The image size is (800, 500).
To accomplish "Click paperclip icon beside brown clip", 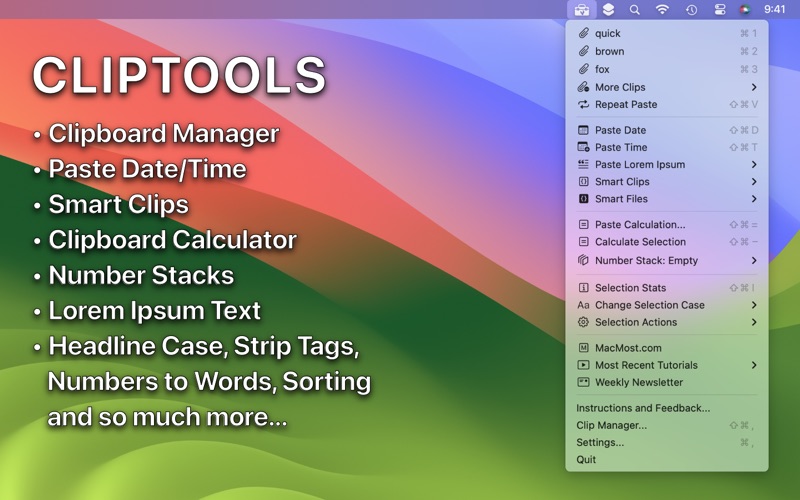I will click(x=583, y=51).
